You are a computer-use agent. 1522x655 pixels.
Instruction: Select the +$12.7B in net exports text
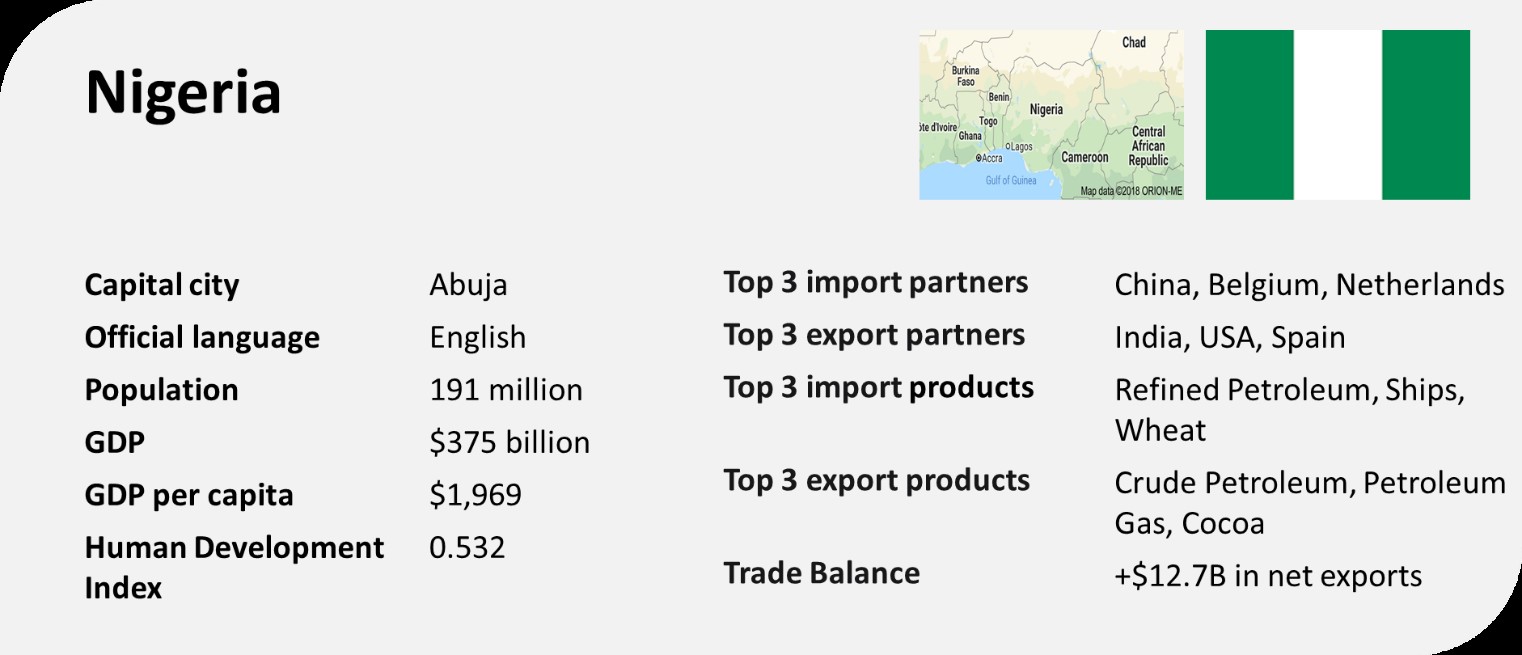tap(1267, 576)
